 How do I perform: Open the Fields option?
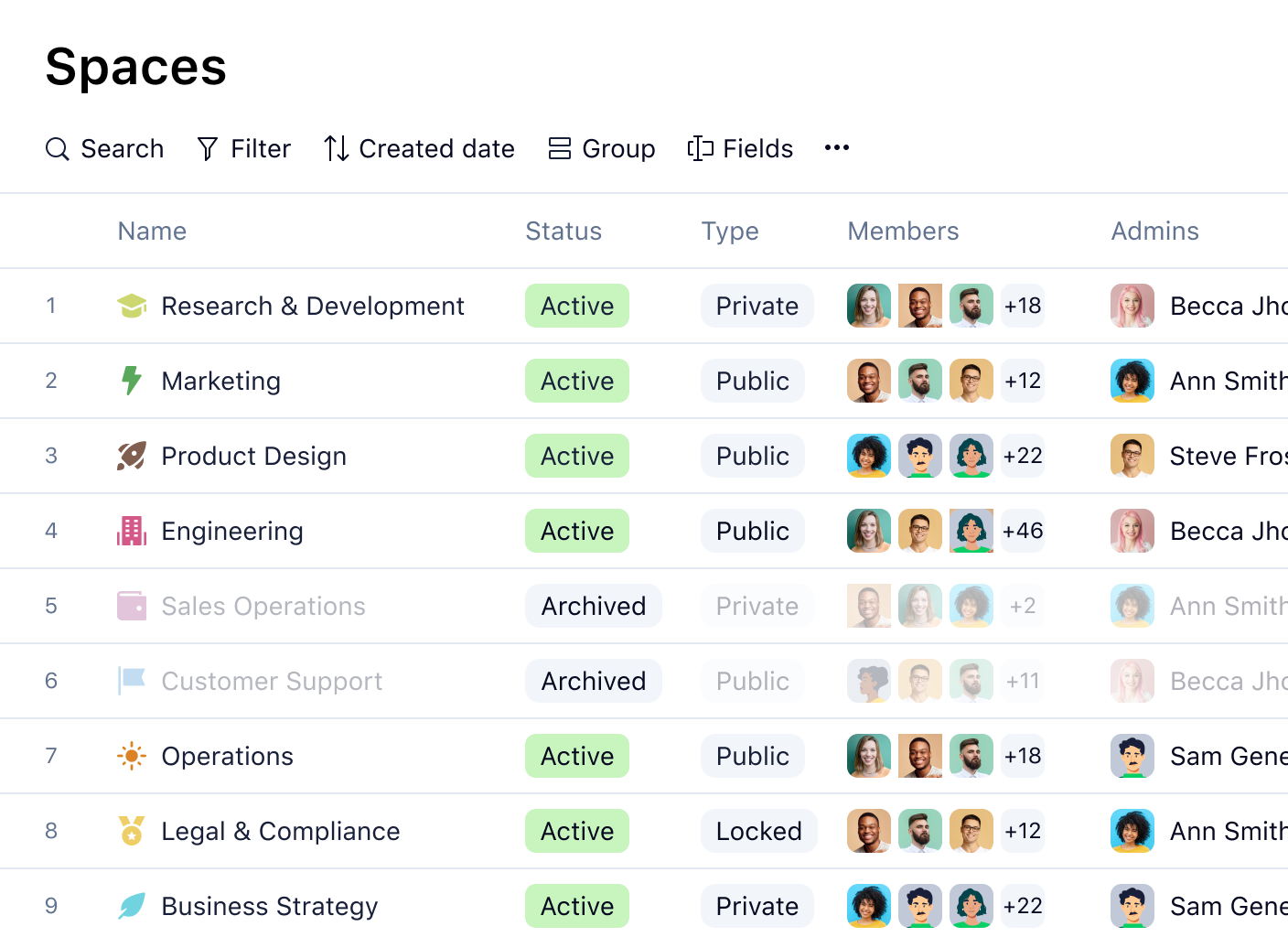point(739,148)
